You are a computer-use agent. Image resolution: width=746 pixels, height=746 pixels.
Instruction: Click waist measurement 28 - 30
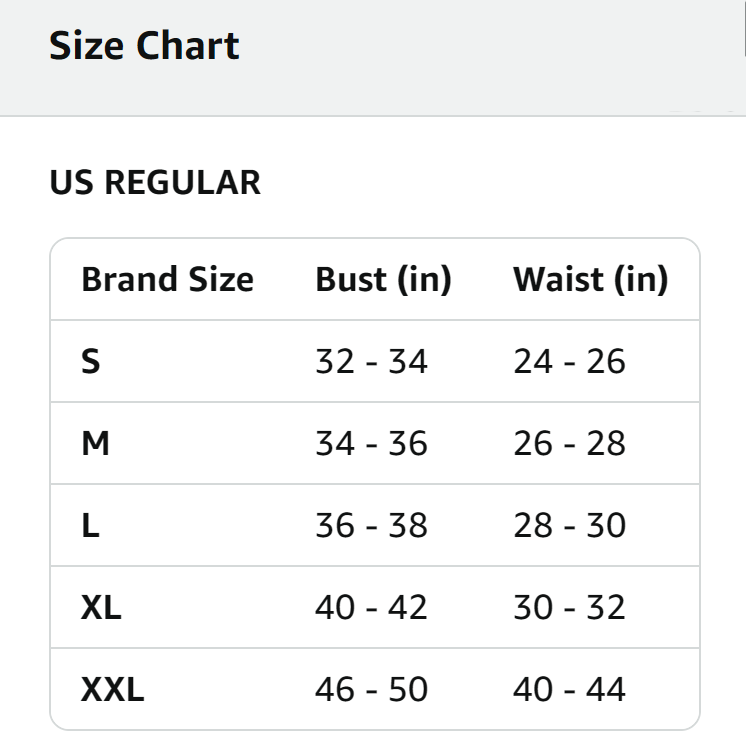[x=569, y=525]
